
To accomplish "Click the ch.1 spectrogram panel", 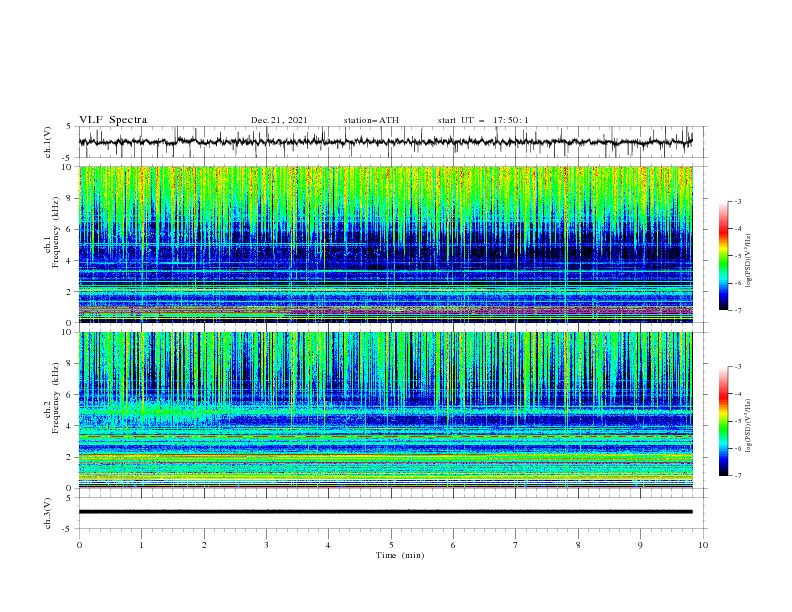I will coord(385,244).
